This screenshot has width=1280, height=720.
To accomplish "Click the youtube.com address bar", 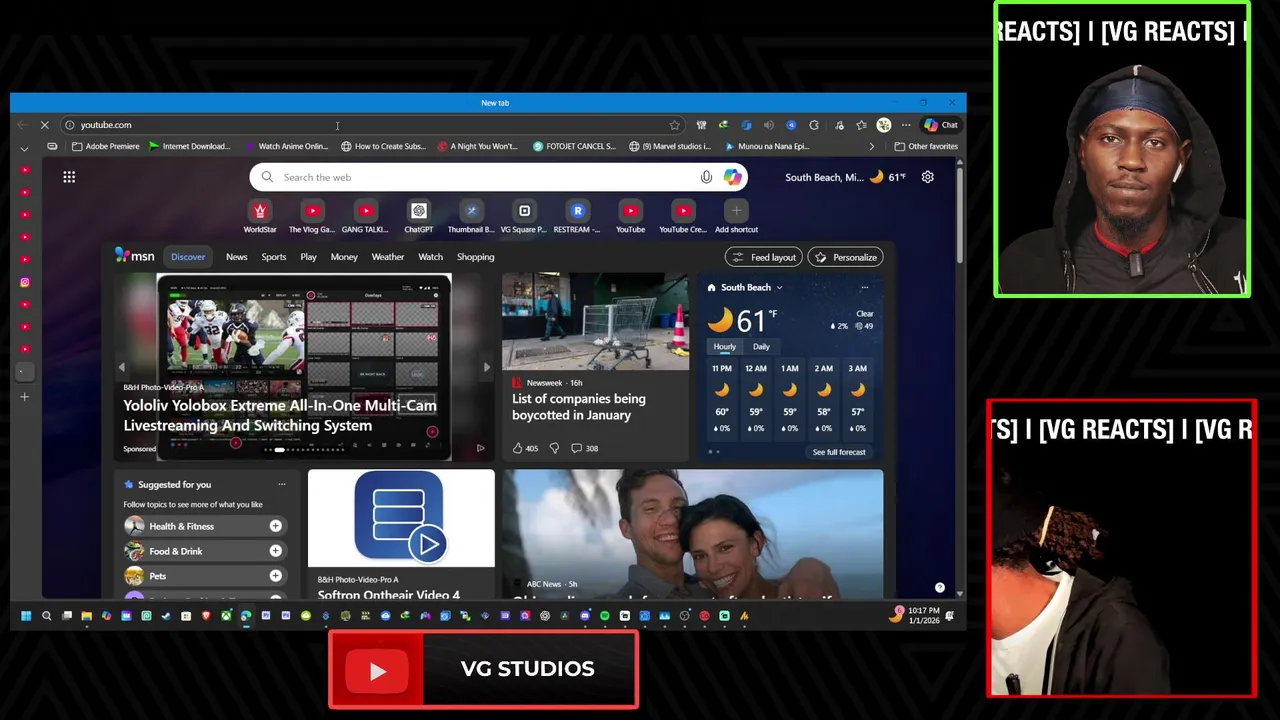I will tap(372, 125).
